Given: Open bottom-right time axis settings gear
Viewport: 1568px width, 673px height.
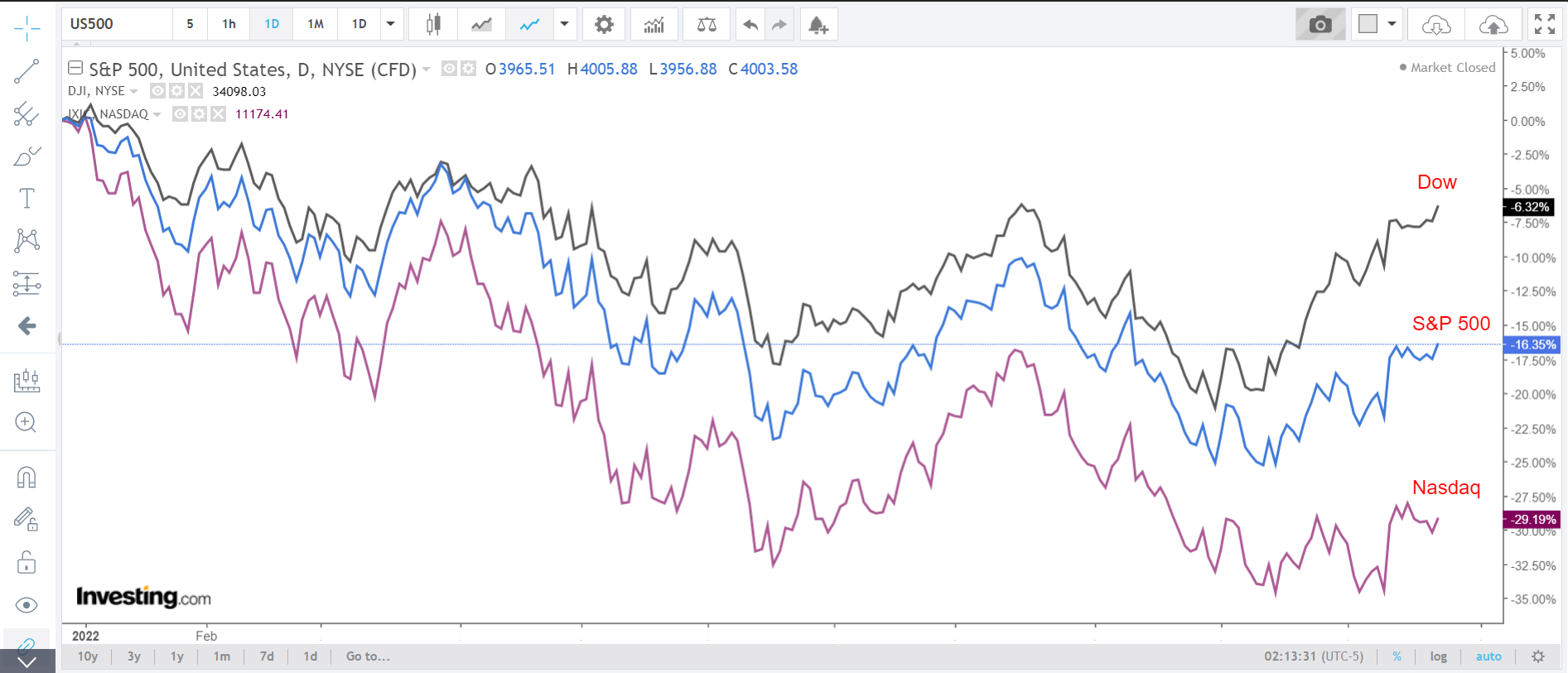Looking at the screenshot, I should pos(1538,656).
